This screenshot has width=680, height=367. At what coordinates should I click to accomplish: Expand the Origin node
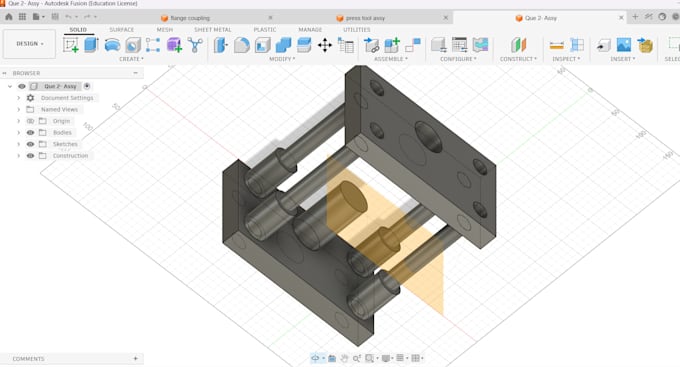(x=19, y=121)
